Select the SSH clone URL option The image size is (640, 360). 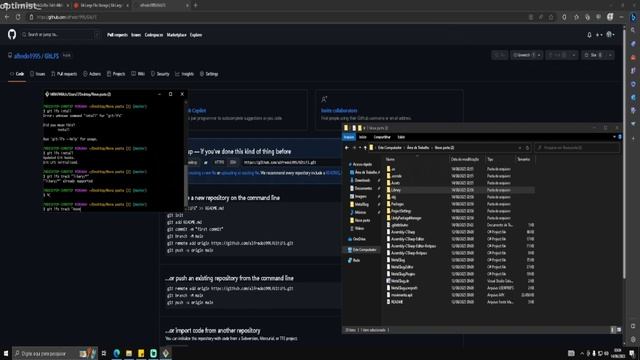point(233,162)
